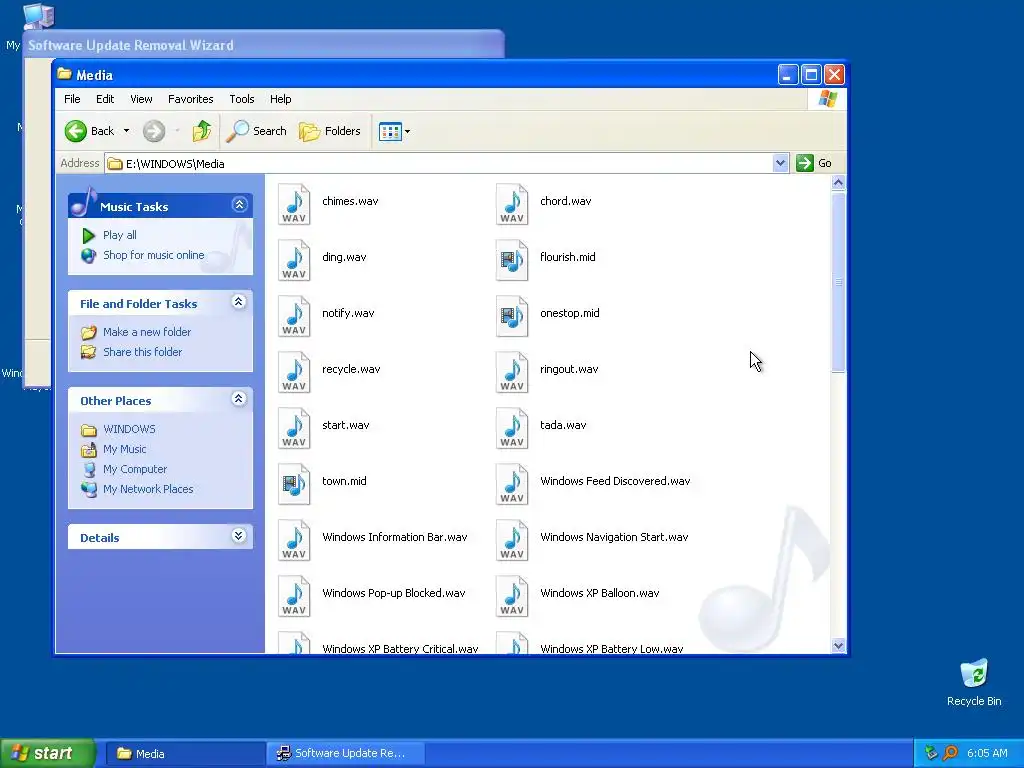Image resolution: width=1024 pixels, height=768 pixels.
Task: Open the Views dropdown button
Action: [394, 131]
